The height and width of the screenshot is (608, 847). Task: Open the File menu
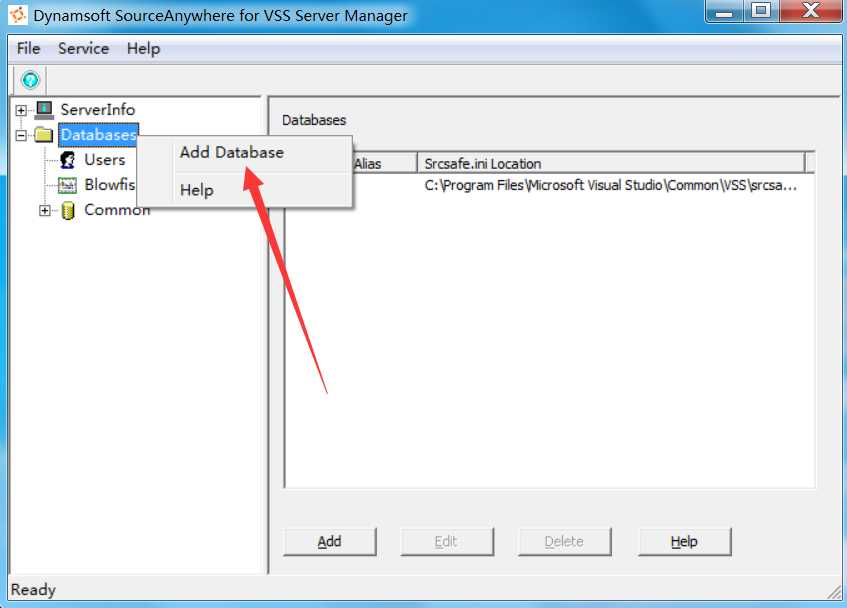(x=28, y=49)
